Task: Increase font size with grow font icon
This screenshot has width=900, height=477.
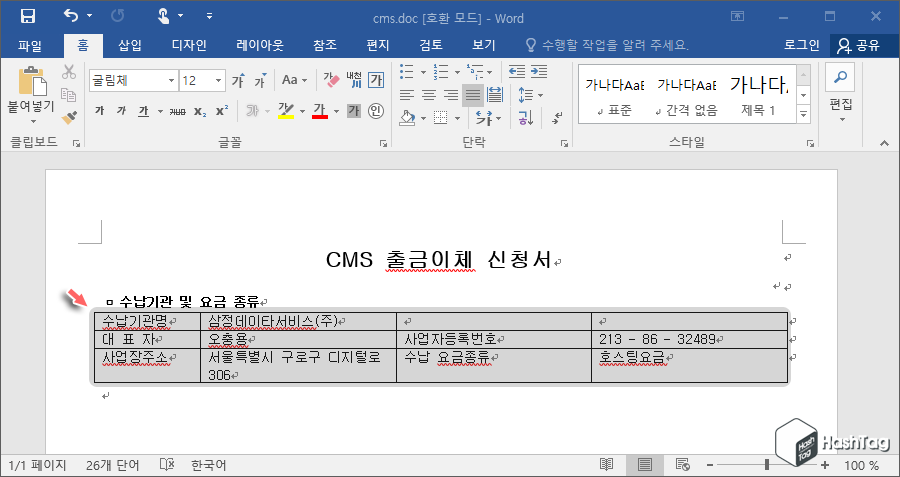Action: coord(238,81)
